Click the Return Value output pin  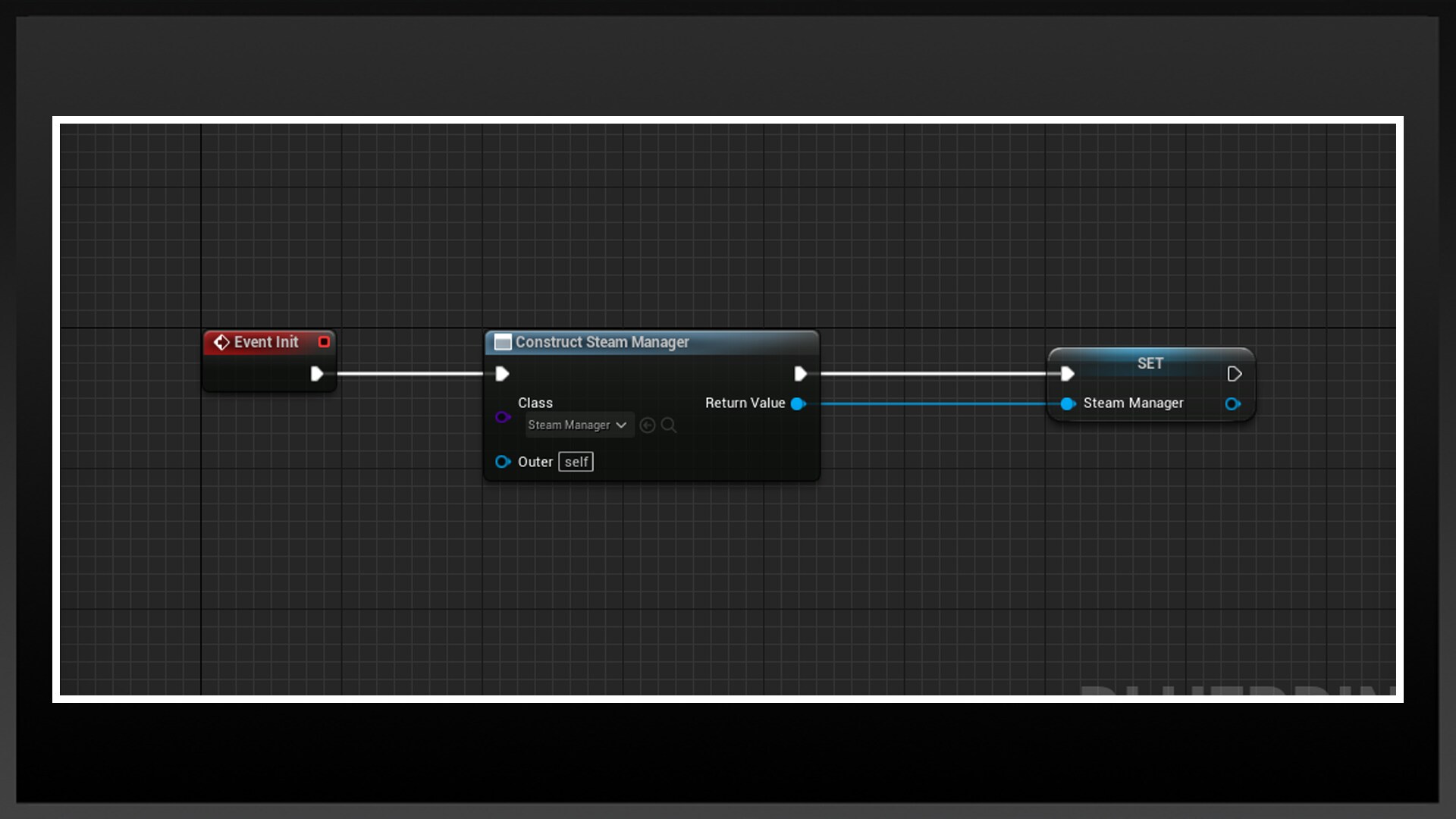[798, 403]
